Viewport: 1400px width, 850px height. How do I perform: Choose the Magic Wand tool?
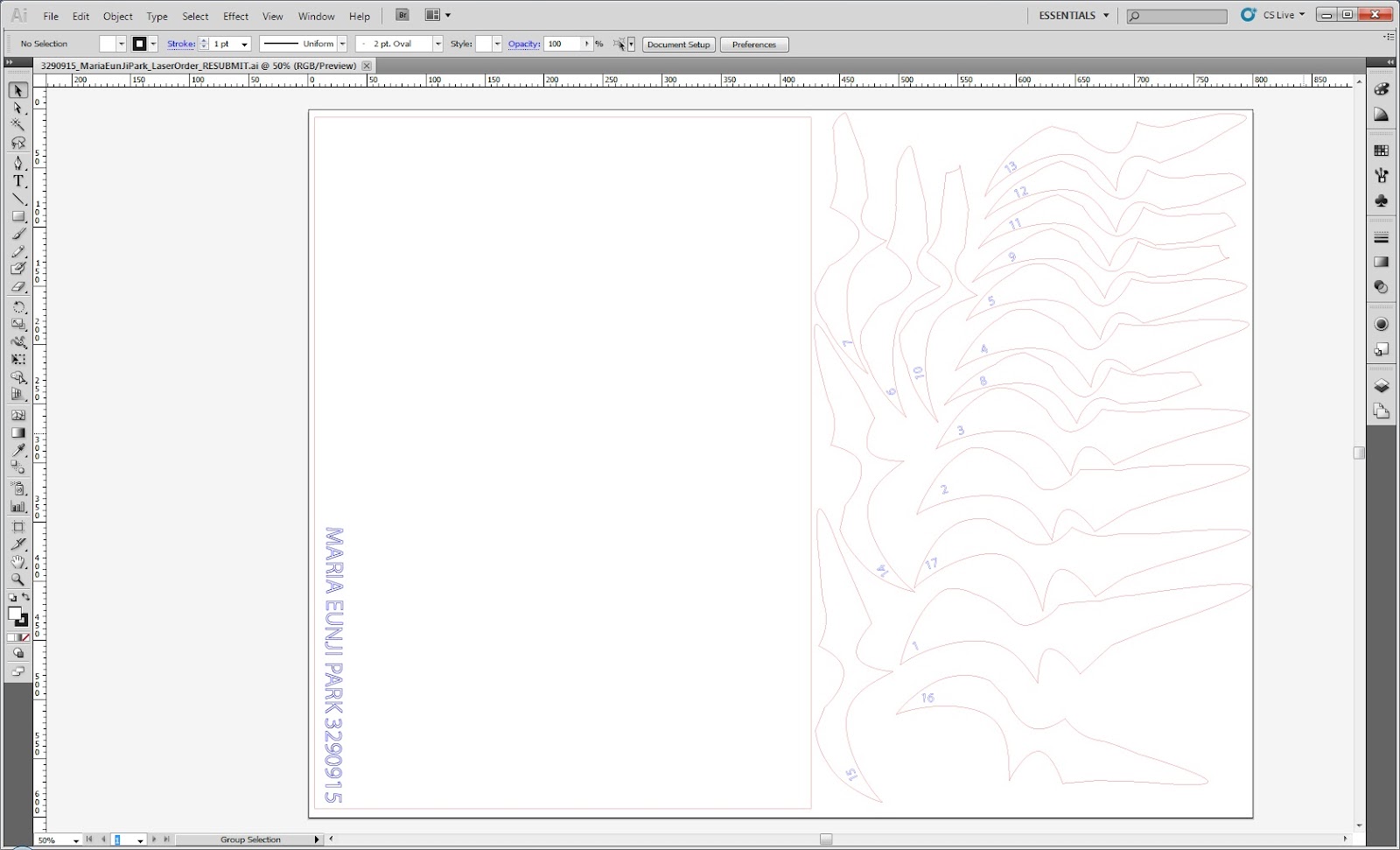pos(17,125)
